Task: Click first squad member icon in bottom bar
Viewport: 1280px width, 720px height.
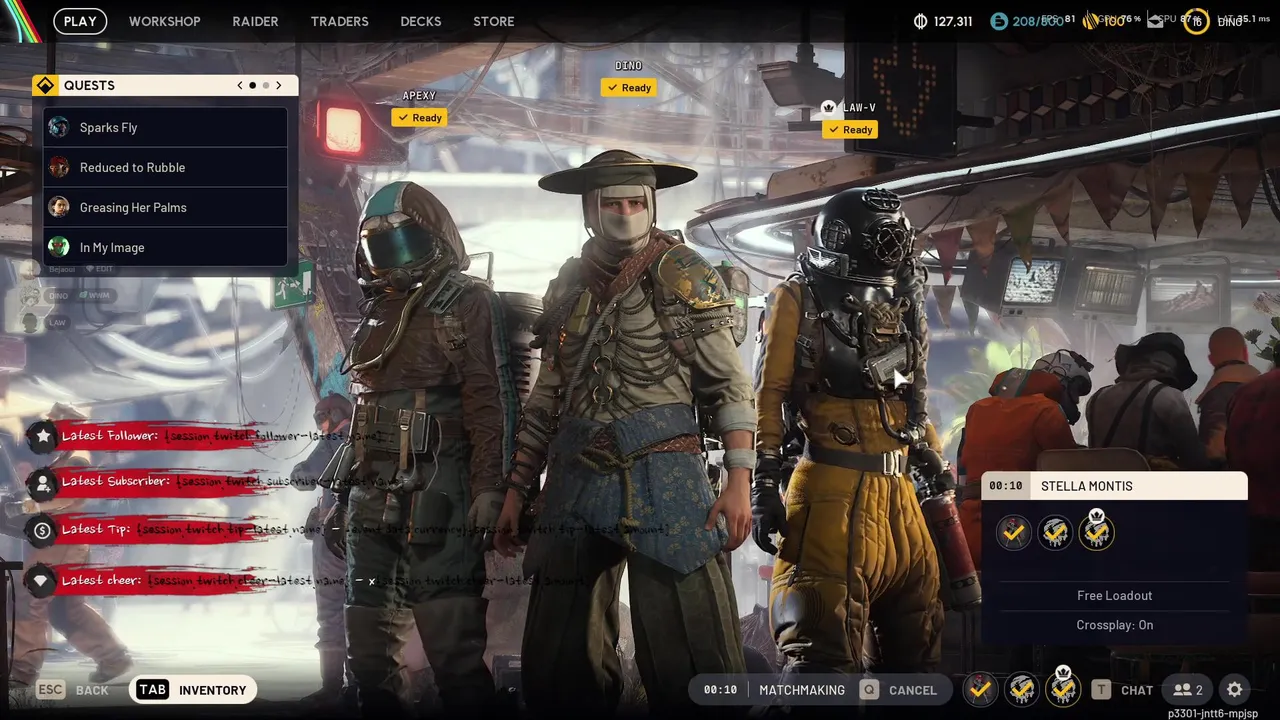Action: coord(981,689)
